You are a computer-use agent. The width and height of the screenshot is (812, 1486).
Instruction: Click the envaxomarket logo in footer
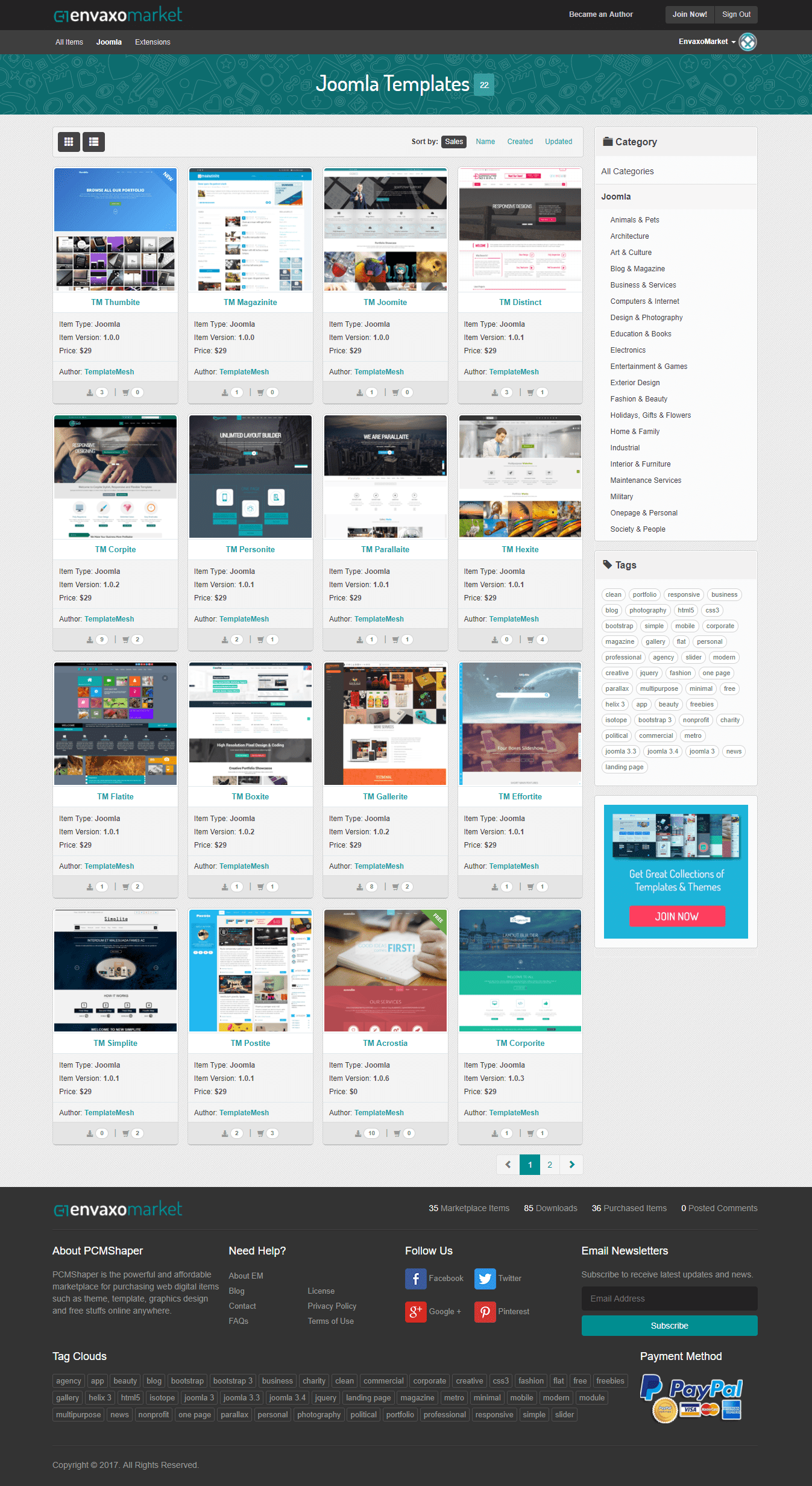coord(118,1209)
